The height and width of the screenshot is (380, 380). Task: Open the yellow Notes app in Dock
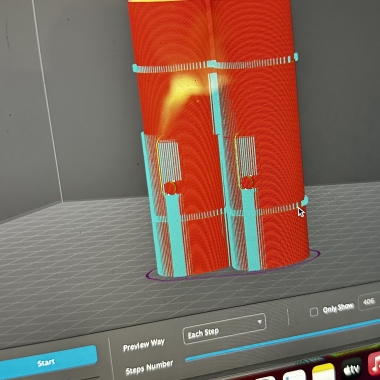point(323,372)
